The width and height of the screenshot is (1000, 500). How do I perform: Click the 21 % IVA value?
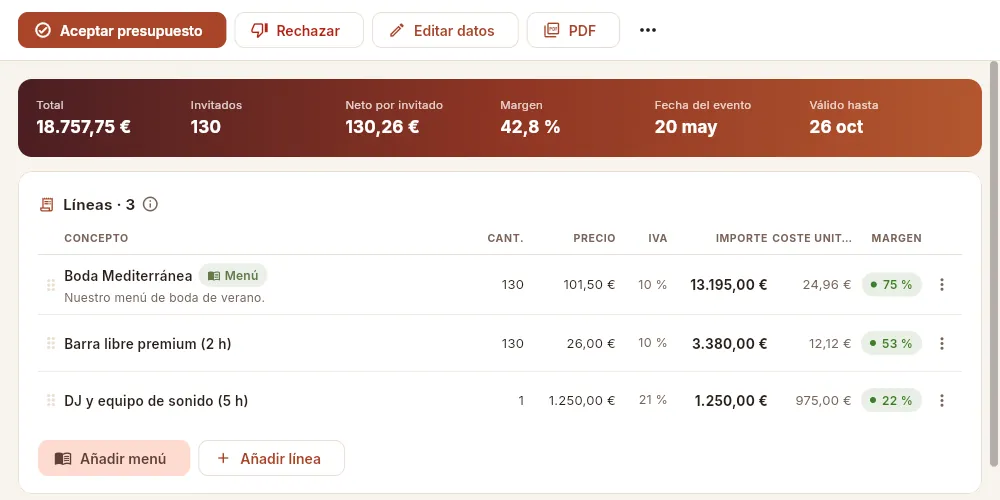pyautogui.click(x=653, y=400)
